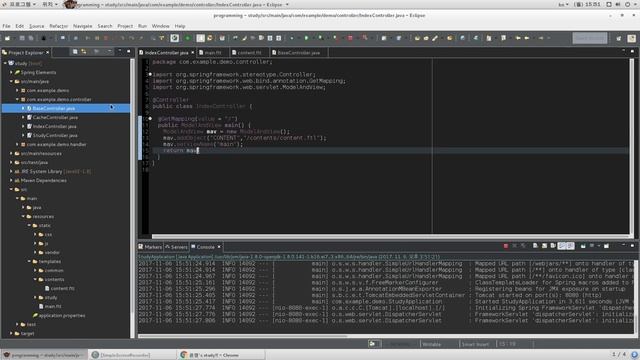Click the New file toolbar icon
The image size is (640, 360).
(7, 38)
